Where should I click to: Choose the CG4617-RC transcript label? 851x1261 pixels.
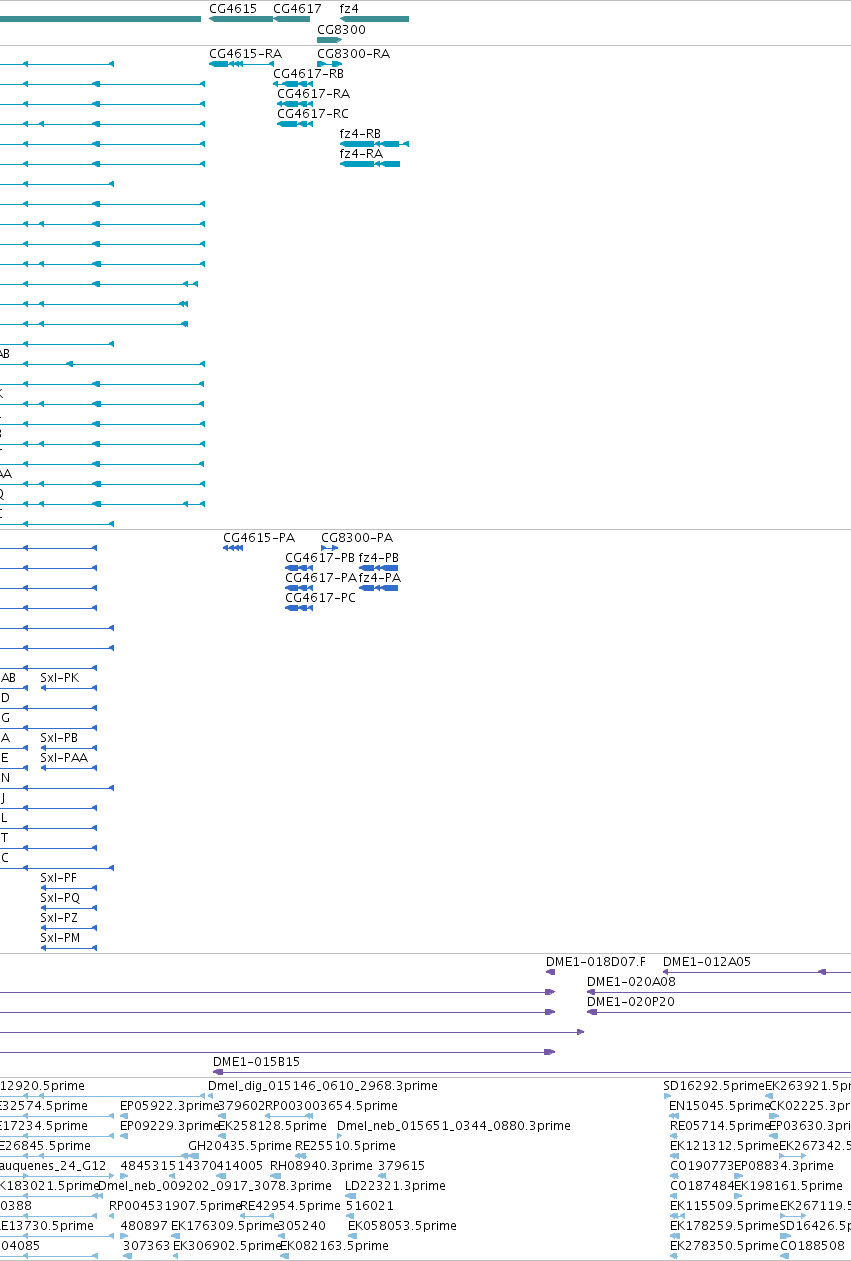pos(313,113)
